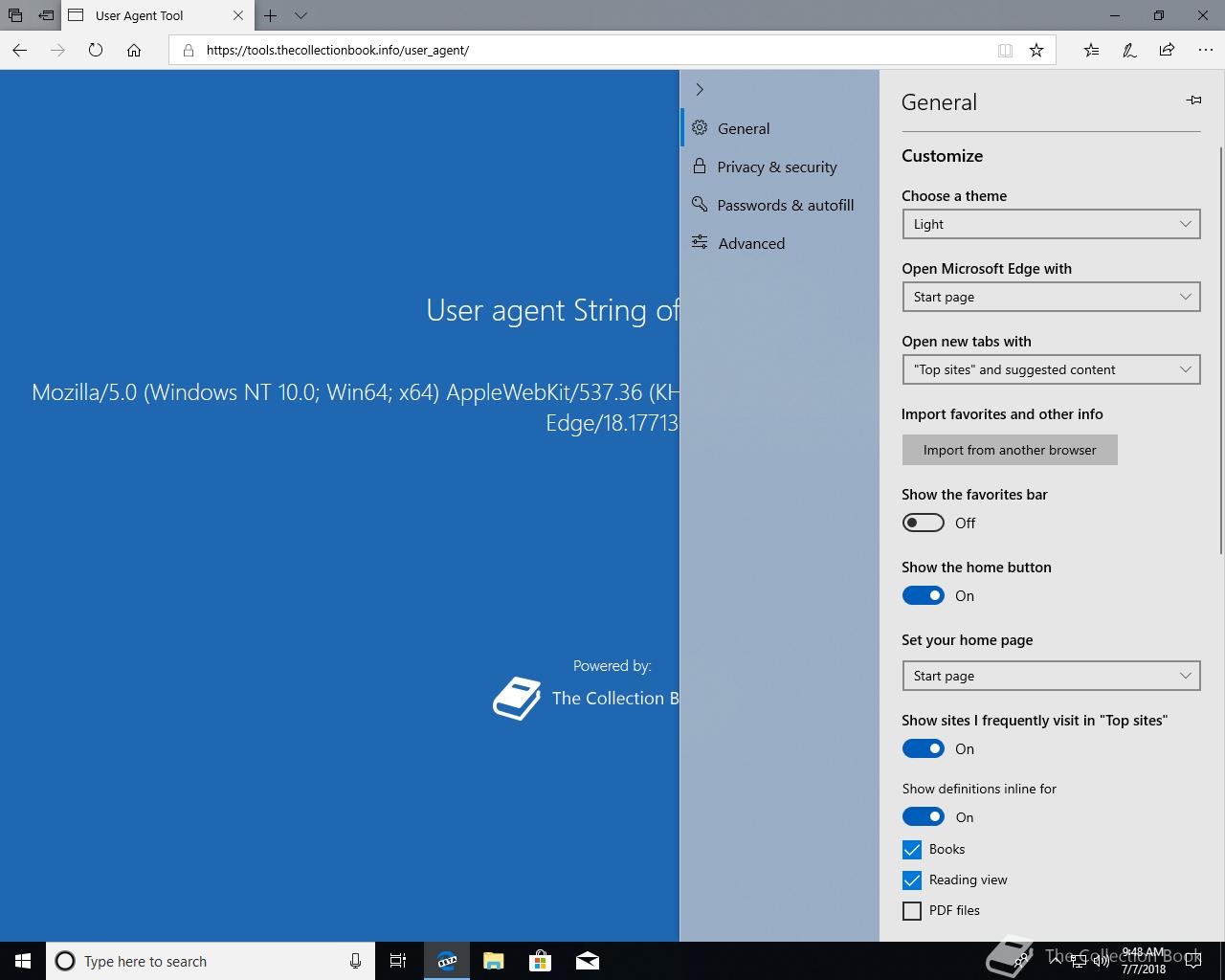Open Choose a theme dropdown
The height and width of the screenshot is (980, 1225).
tap(1051, 224)
